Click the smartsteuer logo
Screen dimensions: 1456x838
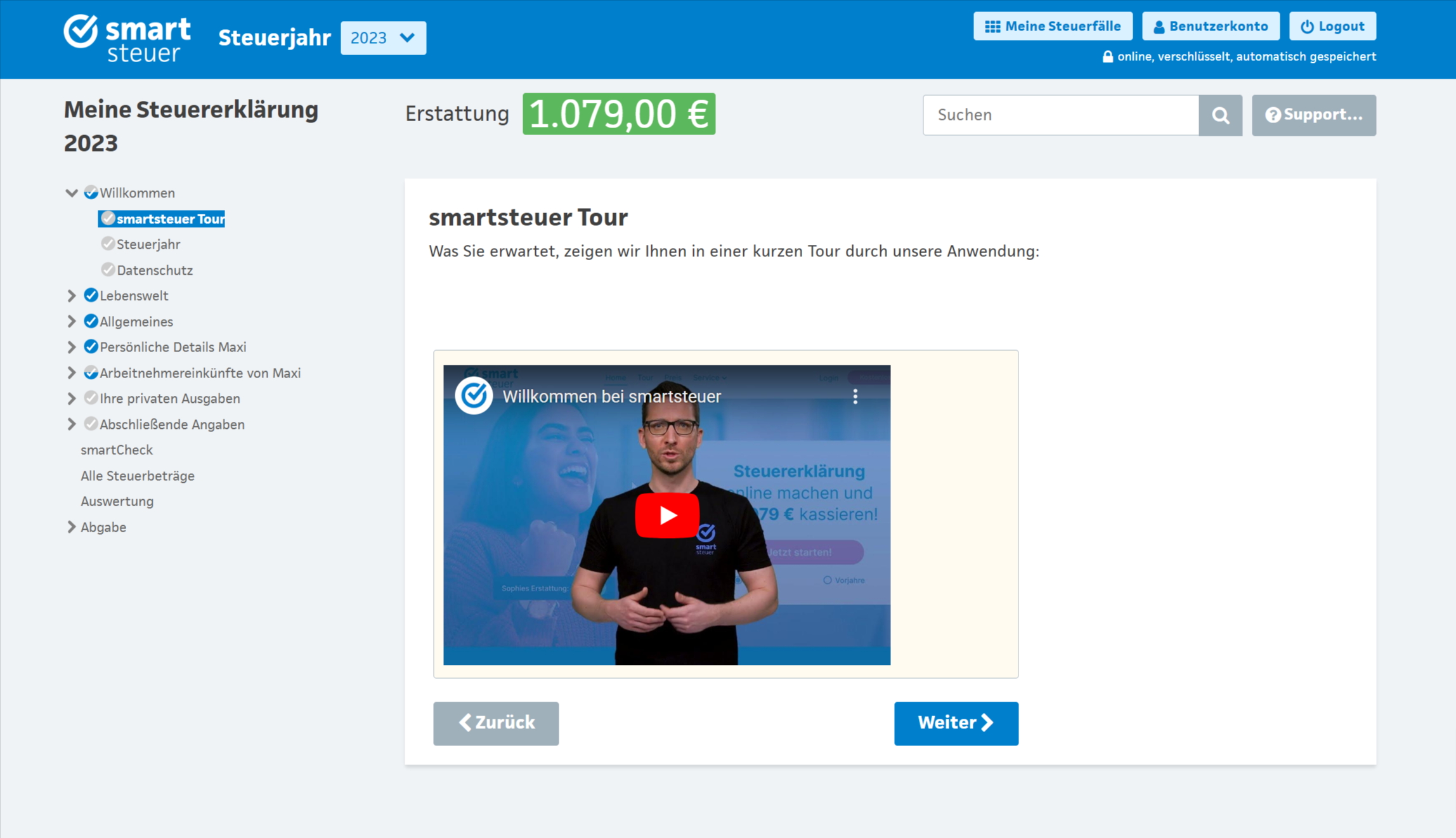click(x=127, y=38)
